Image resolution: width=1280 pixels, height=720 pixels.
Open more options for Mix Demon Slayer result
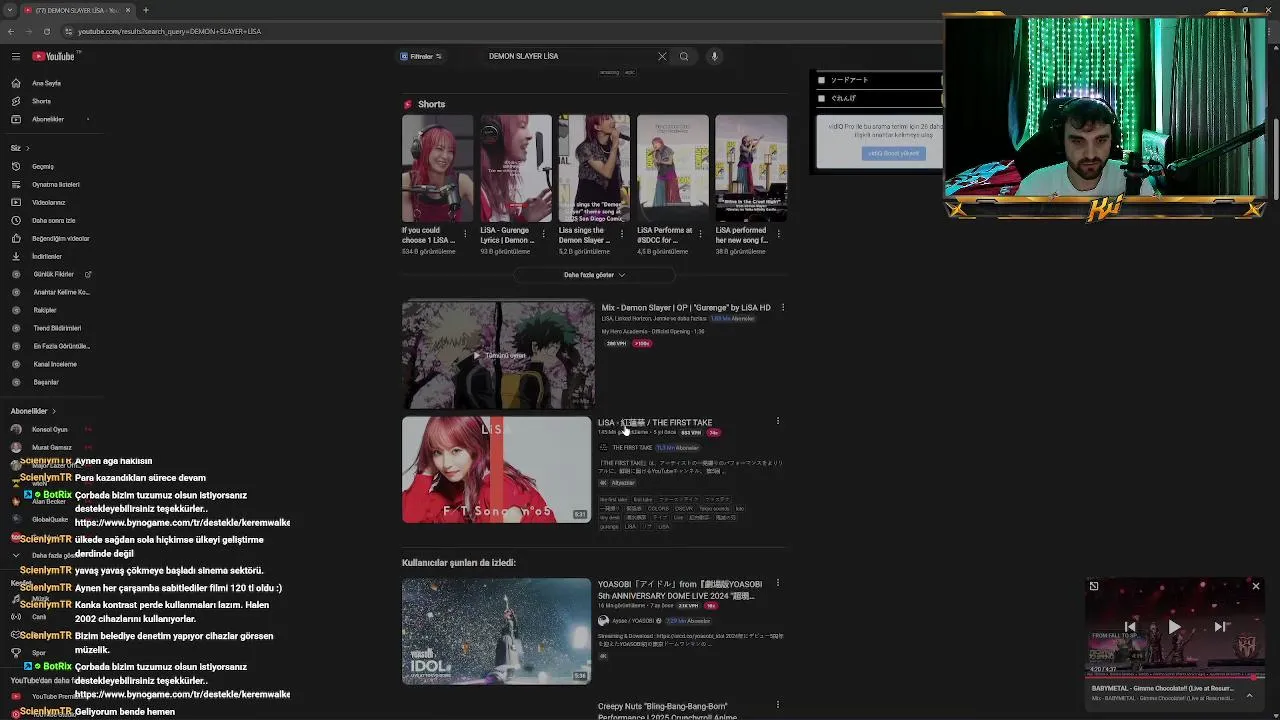(x=782, y=307)
